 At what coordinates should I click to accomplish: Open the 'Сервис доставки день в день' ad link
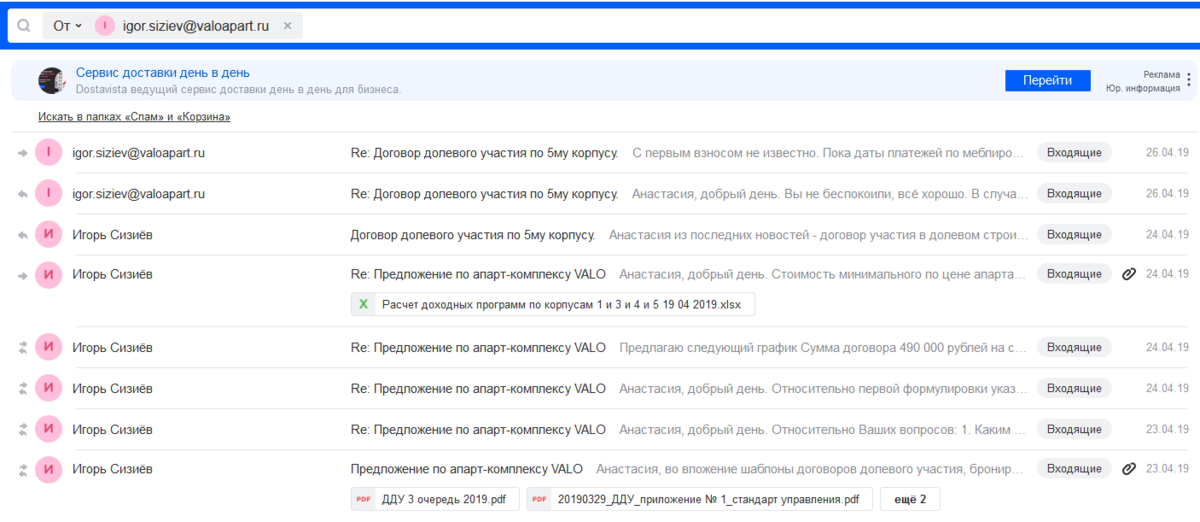point(163,73)
